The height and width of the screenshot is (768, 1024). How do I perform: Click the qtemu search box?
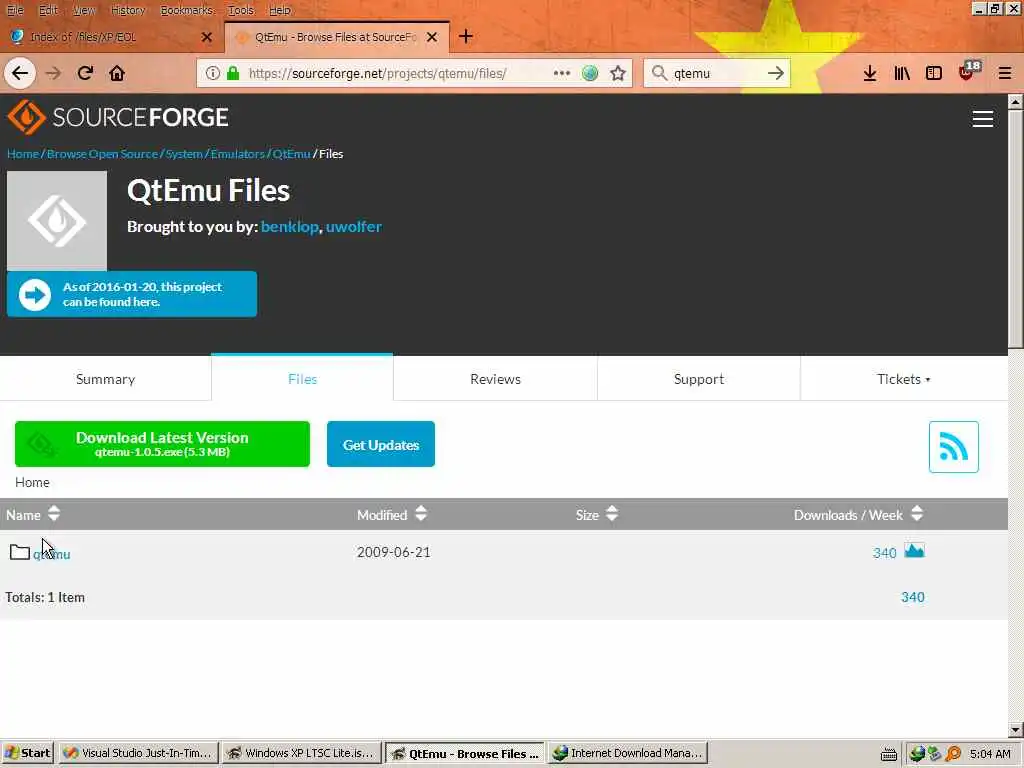[716, 73]
